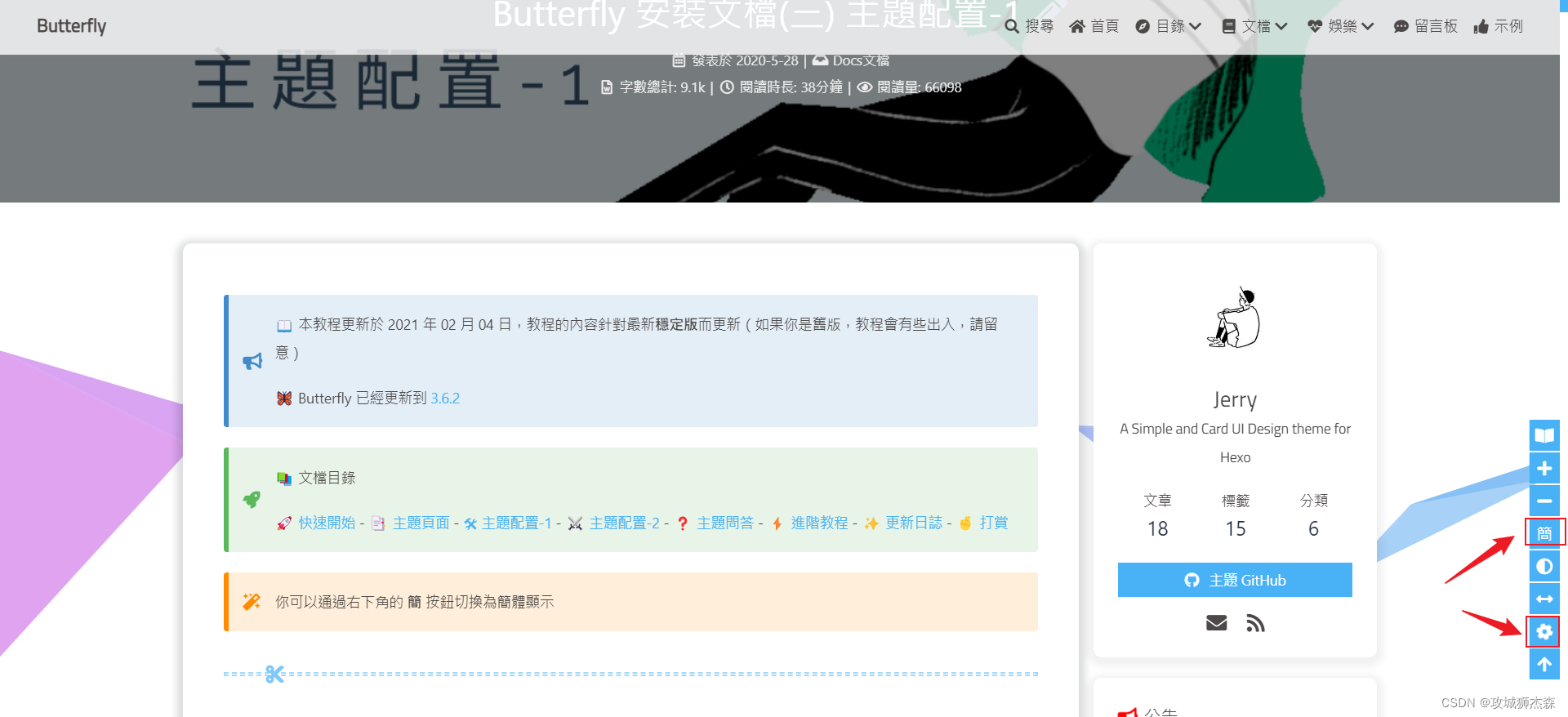Open 文章 count 18

pyautogui.click(x=1157, y=516)
